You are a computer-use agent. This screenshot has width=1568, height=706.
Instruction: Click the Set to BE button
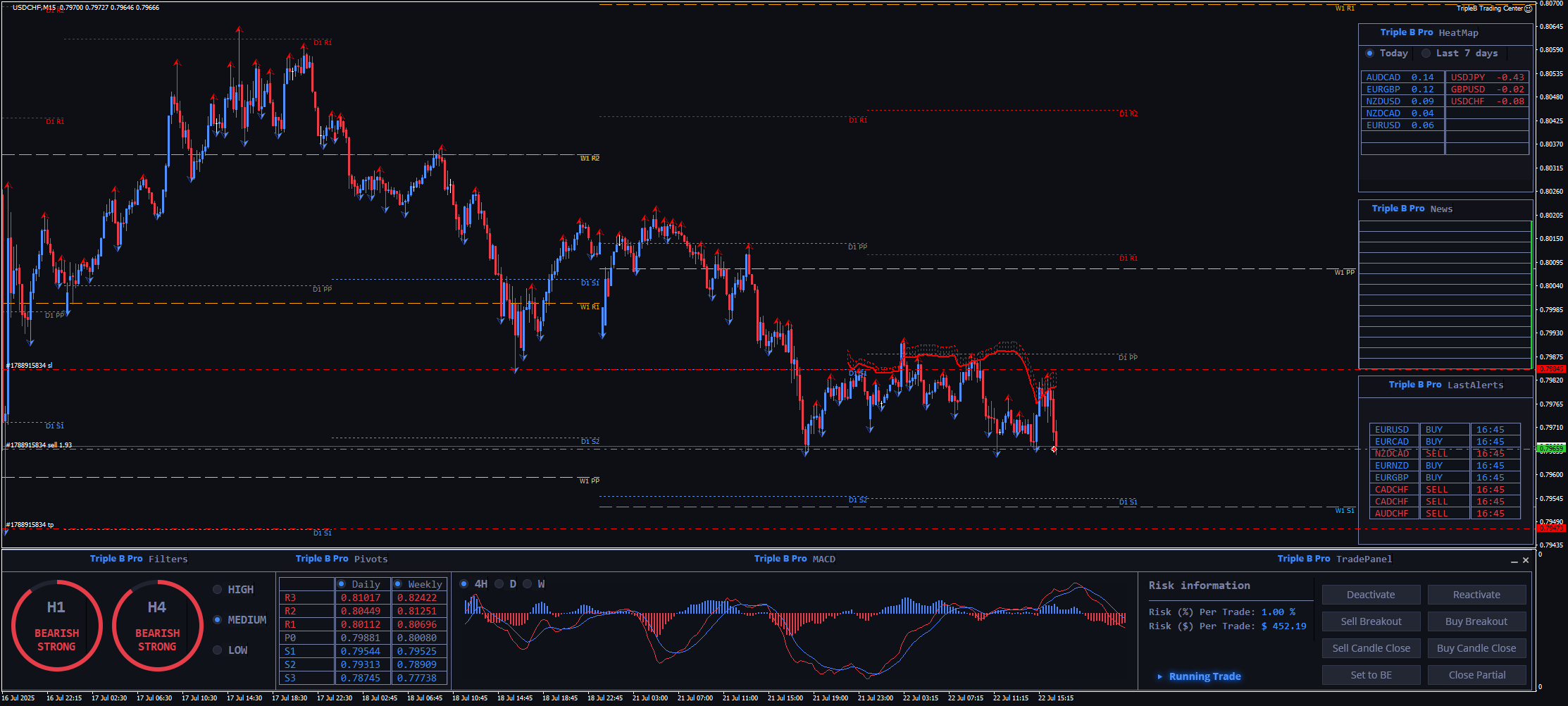1371,675
